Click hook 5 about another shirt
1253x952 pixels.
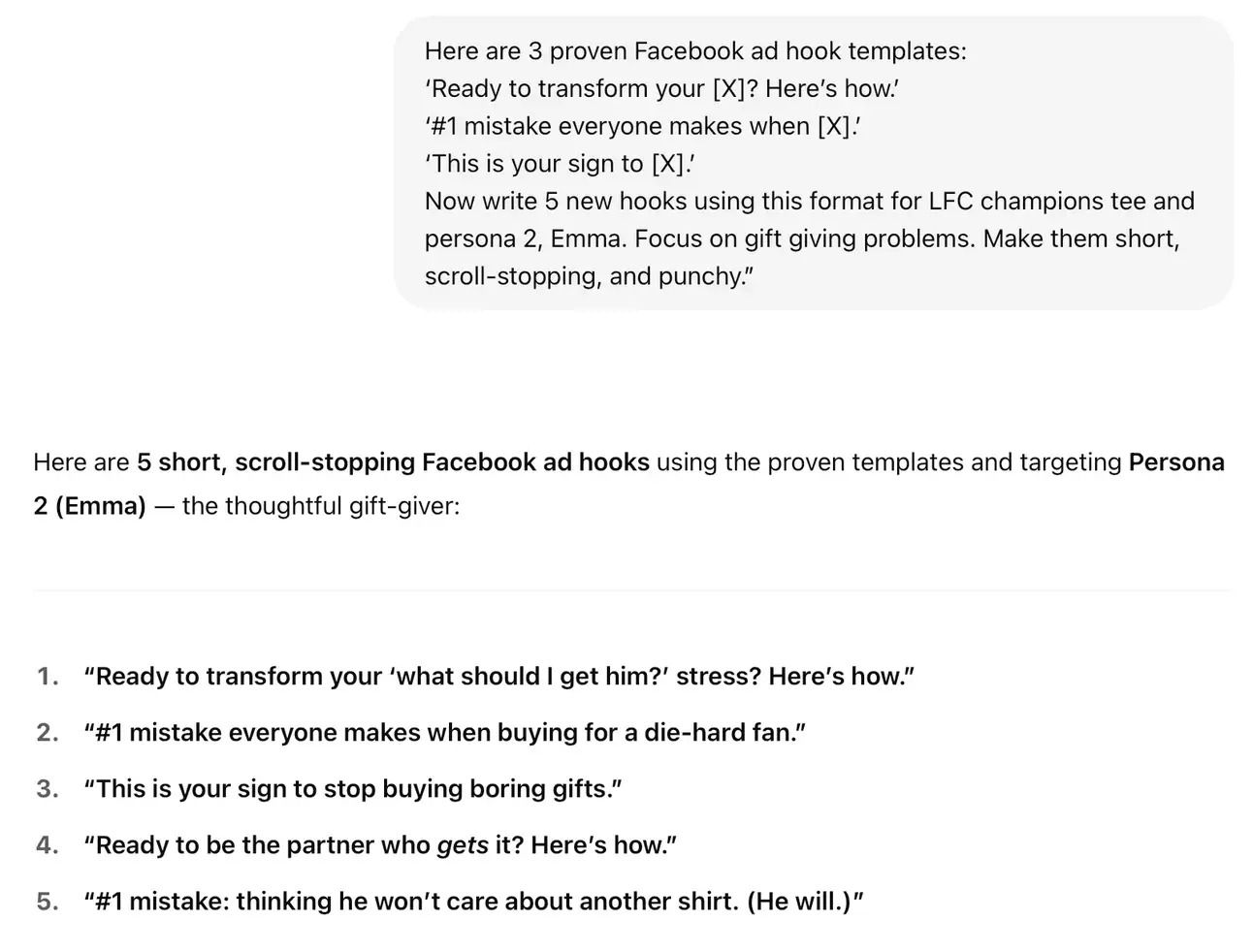coord(473,901)
